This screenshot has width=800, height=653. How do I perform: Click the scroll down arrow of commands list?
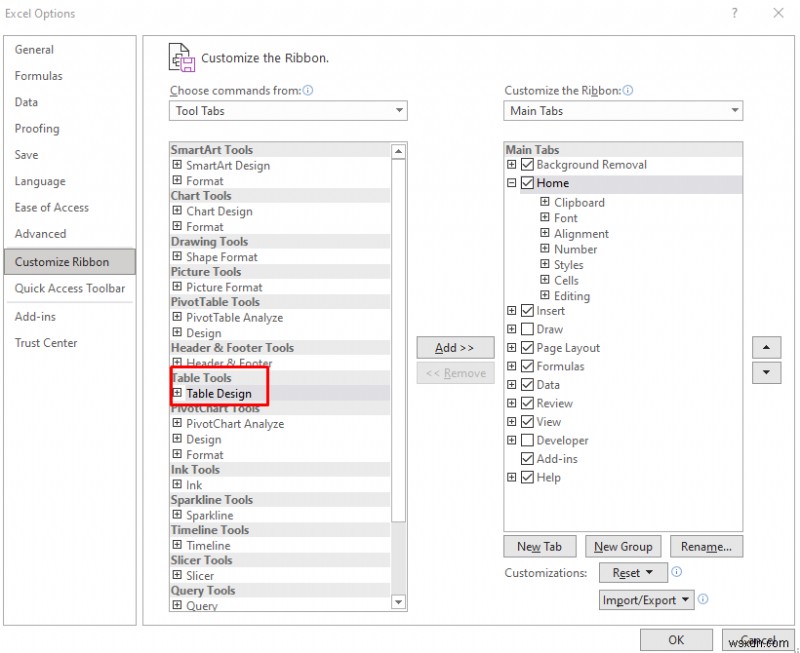[398, 602]
